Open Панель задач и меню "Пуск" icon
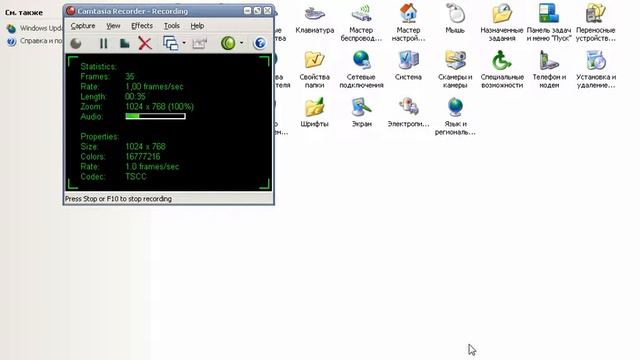The image size is (640, 360). coord(549,23)
